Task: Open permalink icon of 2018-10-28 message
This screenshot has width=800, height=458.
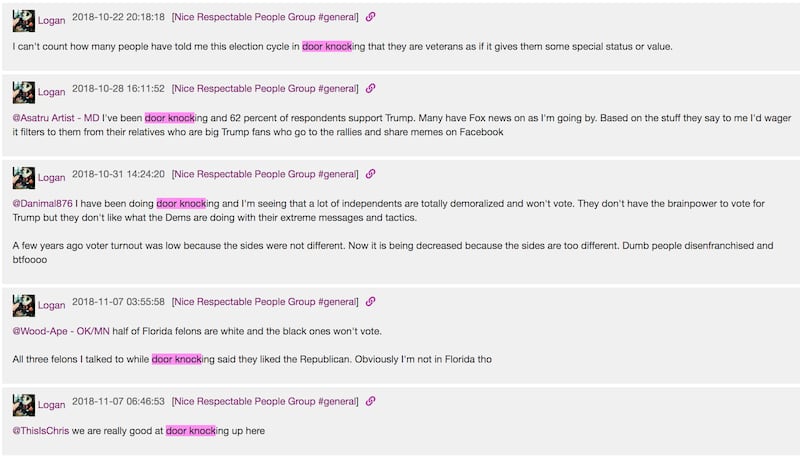Action: point(370,88)
